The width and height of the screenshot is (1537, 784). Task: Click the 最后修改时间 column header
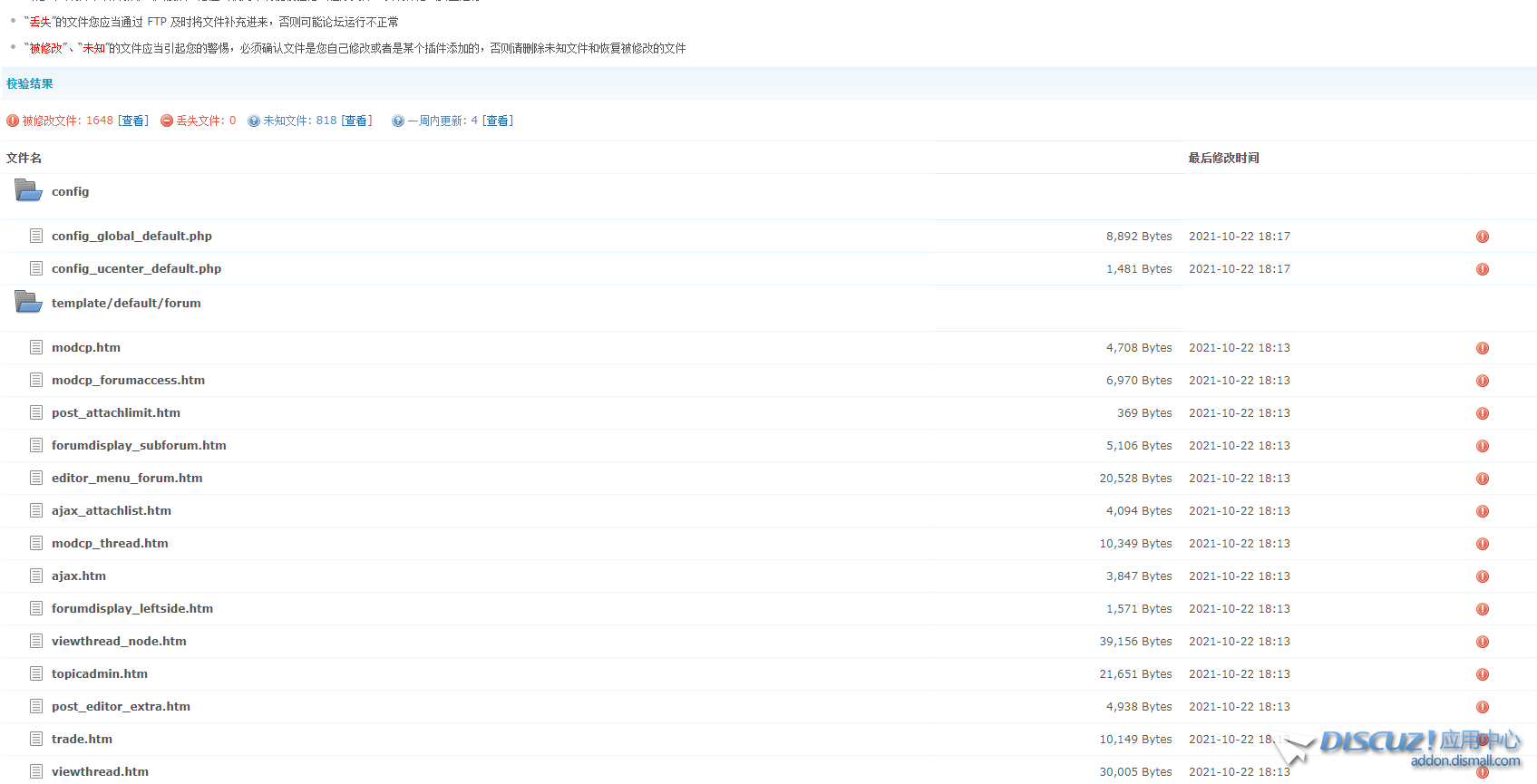point(1223,158)
